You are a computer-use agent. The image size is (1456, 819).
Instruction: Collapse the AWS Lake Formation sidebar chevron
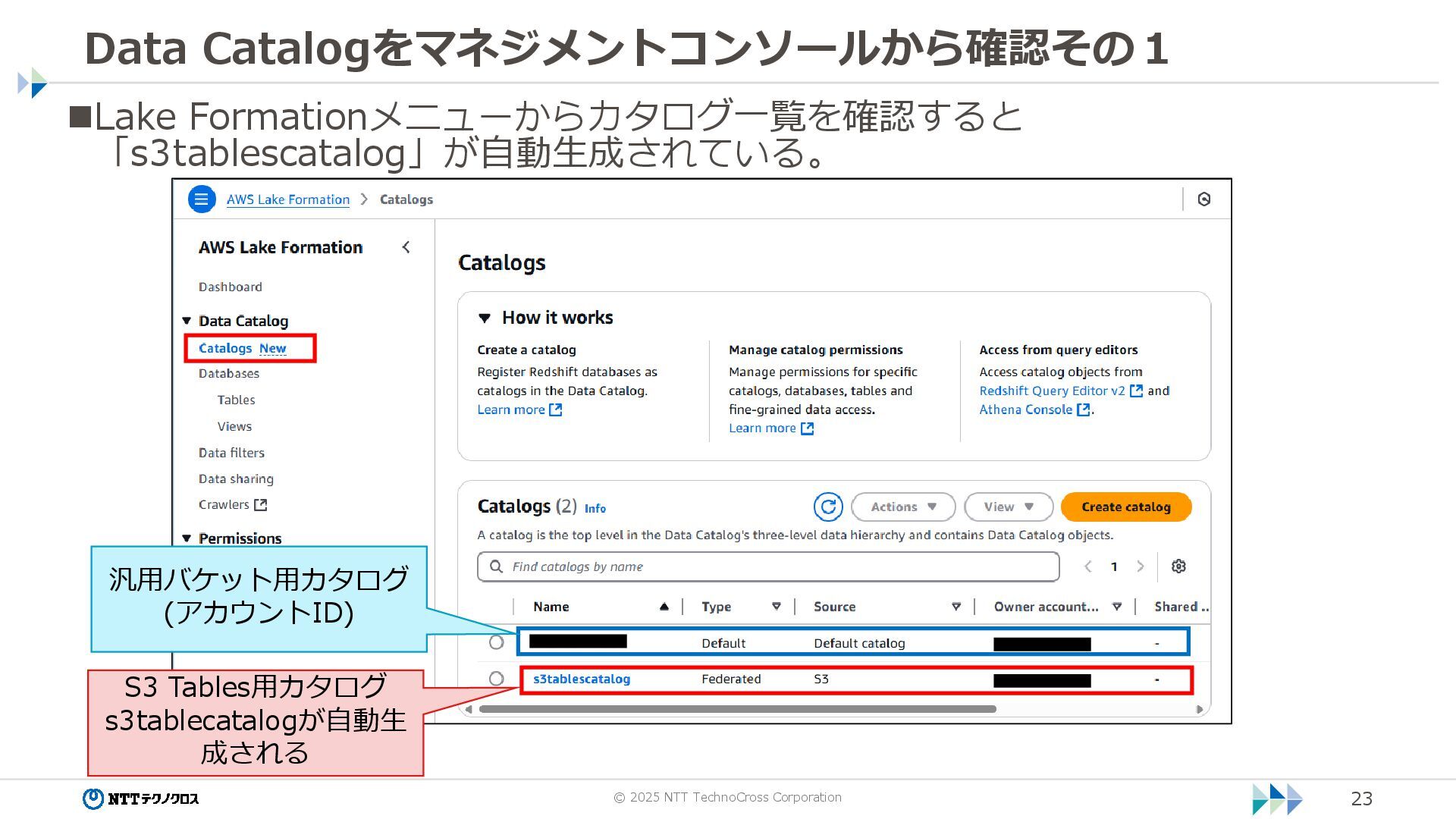pos(406,247)
